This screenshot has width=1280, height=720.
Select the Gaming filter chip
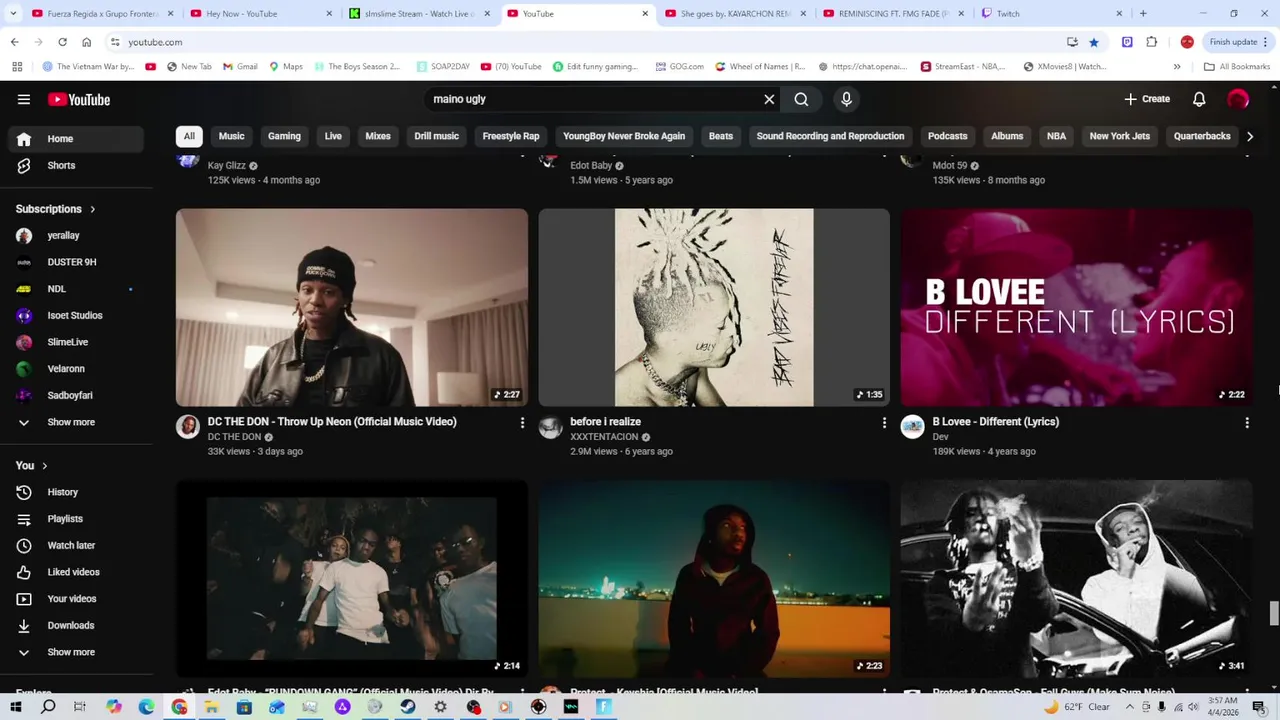pyautogui.click(x=284, y=136)
